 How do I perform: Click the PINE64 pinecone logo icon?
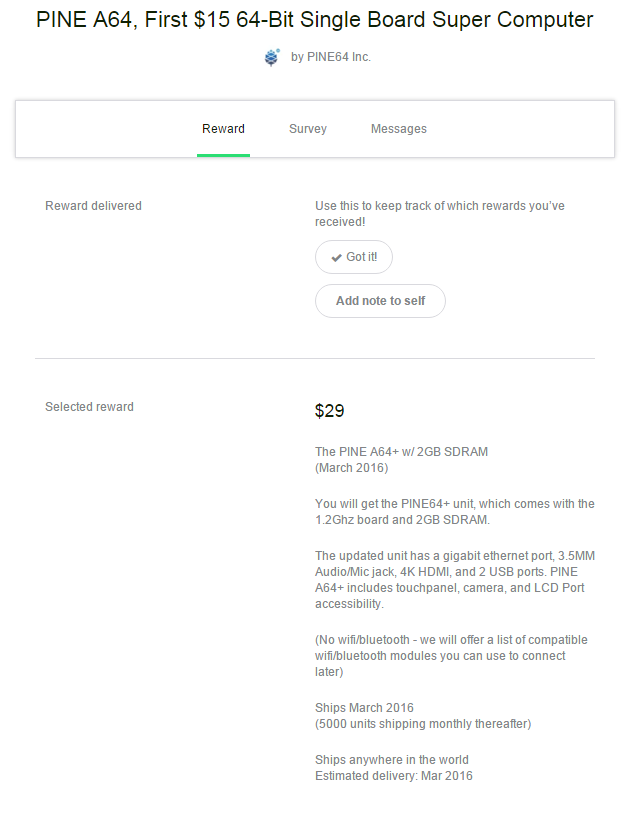[272, 58]
